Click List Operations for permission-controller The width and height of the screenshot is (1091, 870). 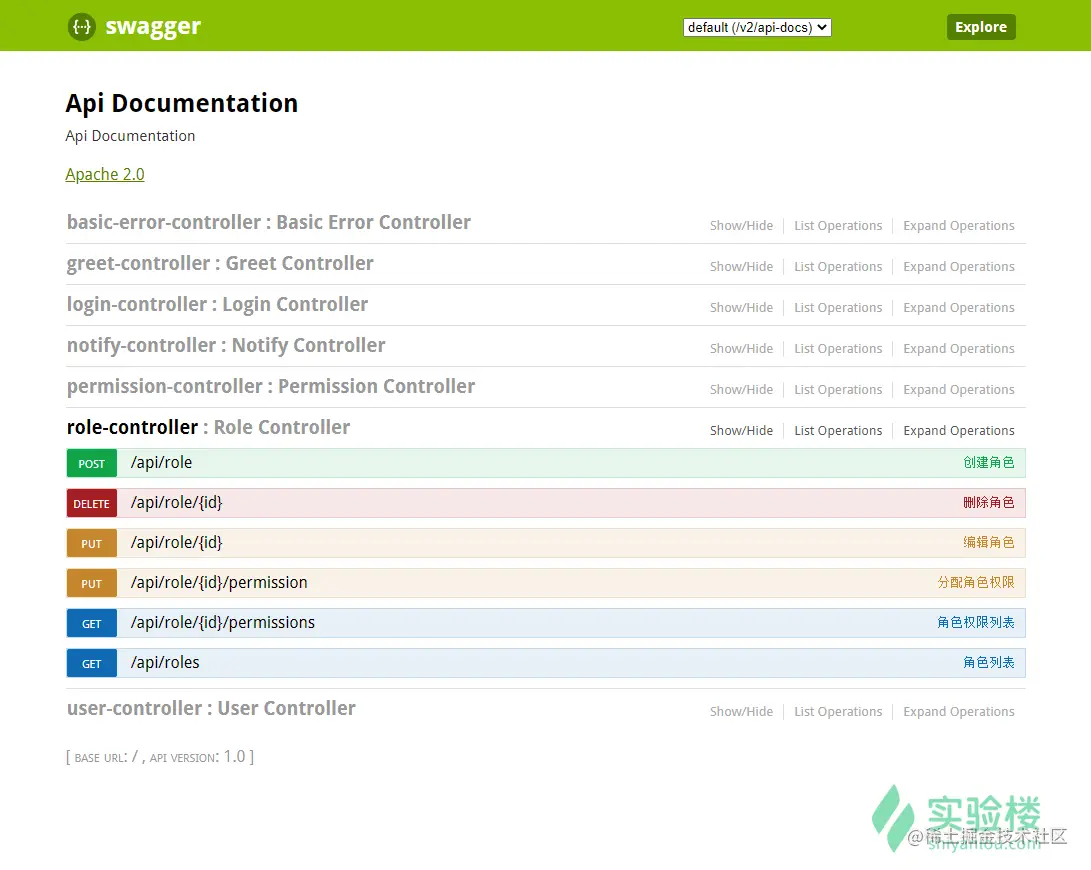pos(838,390)
